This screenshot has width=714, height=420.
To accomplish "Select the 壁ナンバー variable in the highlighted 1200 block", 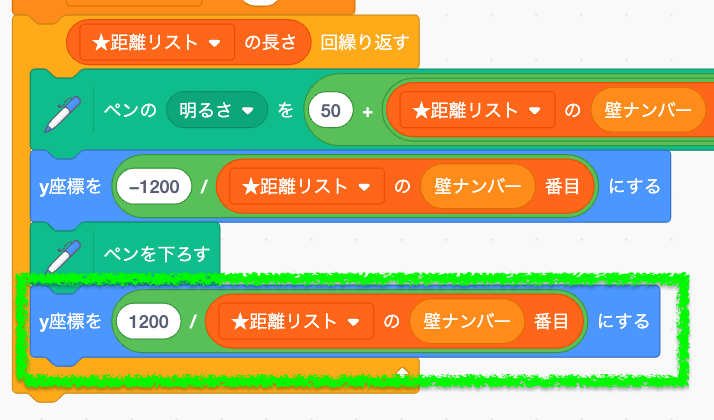I will tap(466, 322).
